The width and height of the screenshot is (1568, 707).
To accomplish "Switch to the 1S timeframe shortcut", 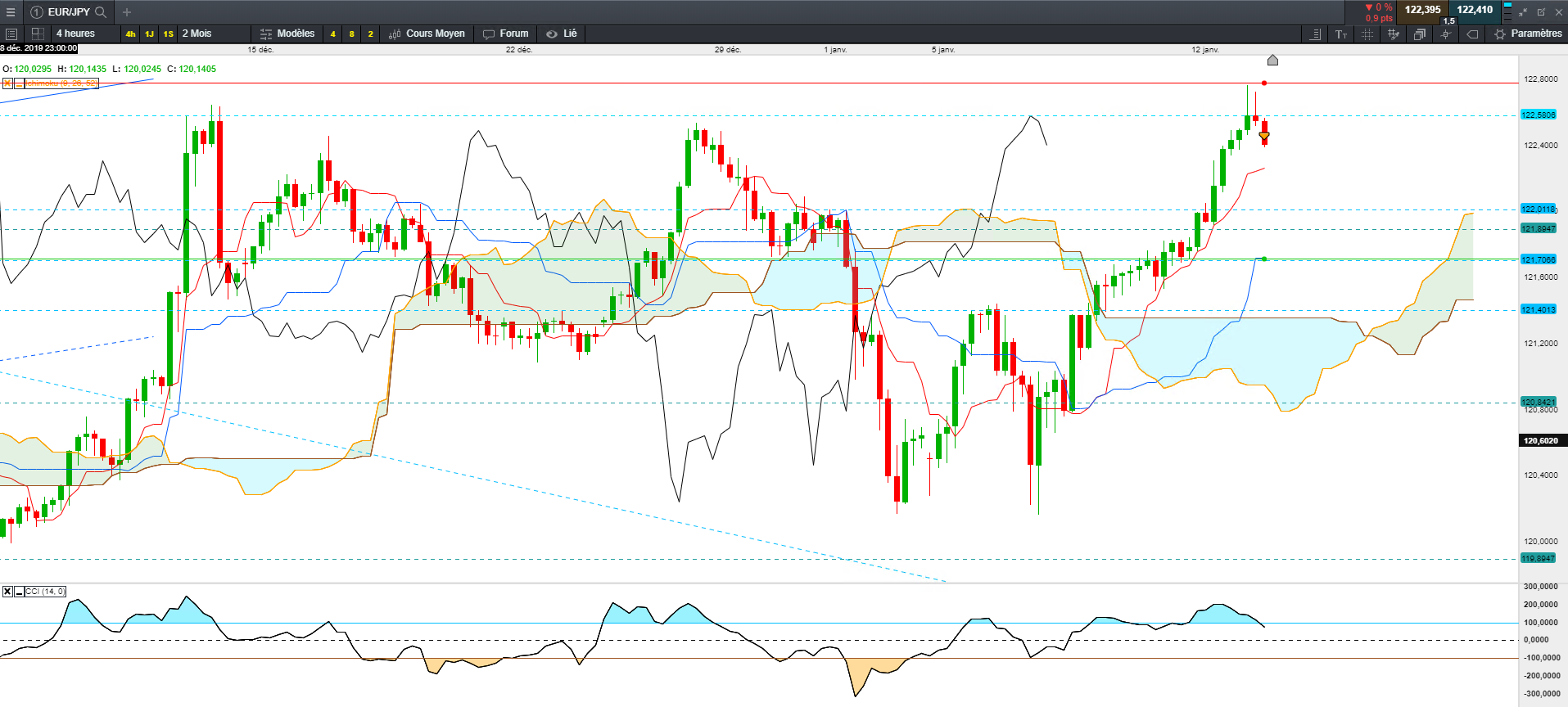I will (168, 34).
